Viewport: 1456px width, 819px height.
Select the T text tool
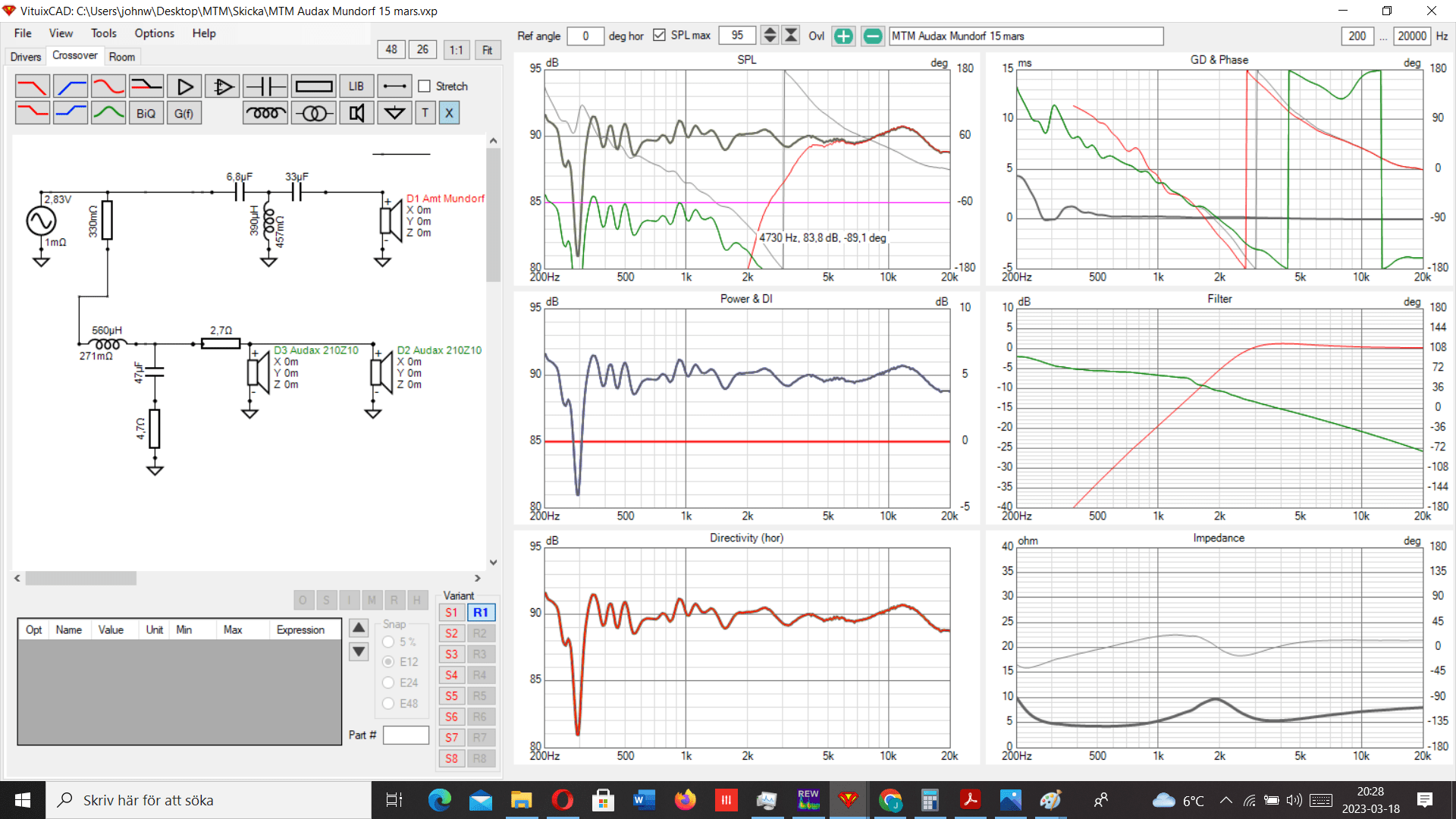click(425, 113)
